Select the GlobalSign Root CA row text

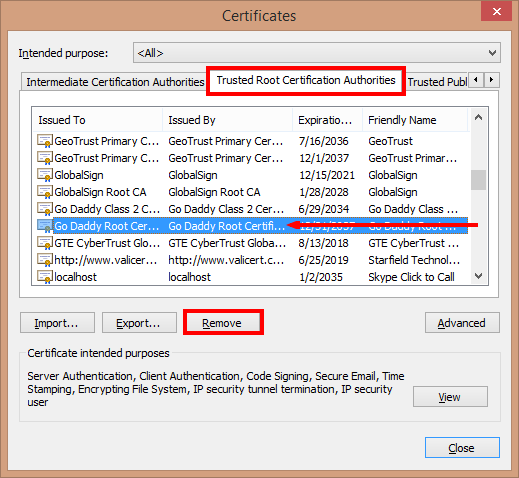tap(100, 192)
